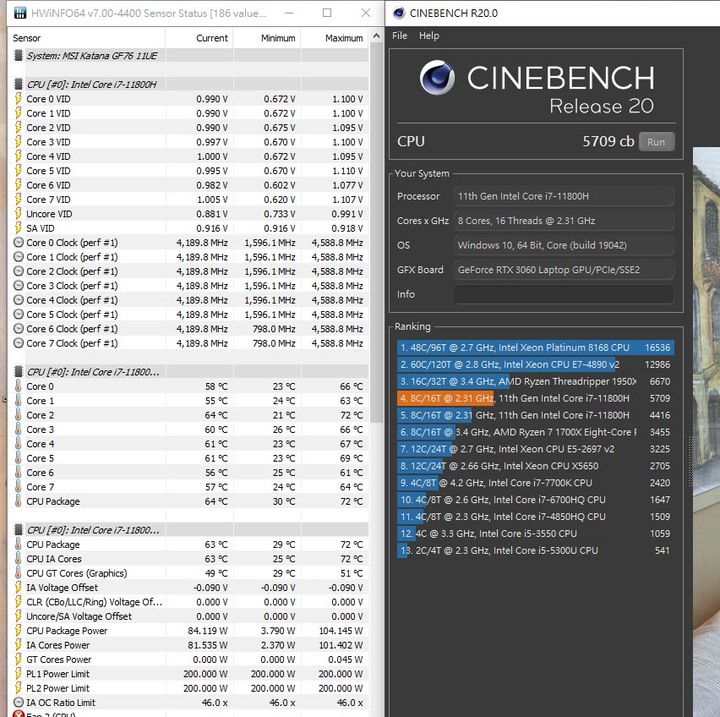Maximize the HWiNFO64 Sensor Status window
This screenshot has height=717, width=720.
coord(327,14)
